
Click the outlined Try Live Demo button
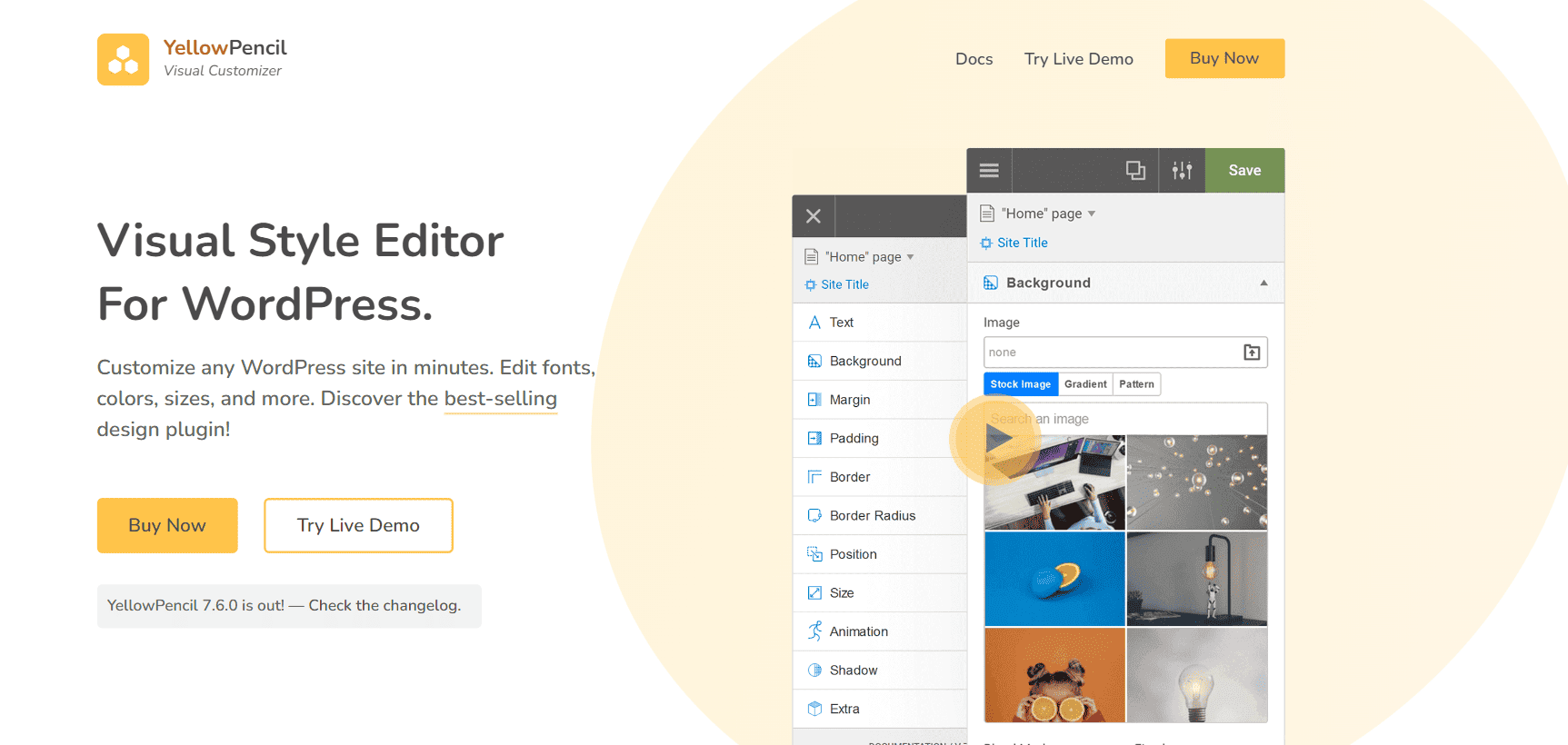click(358, 525)
